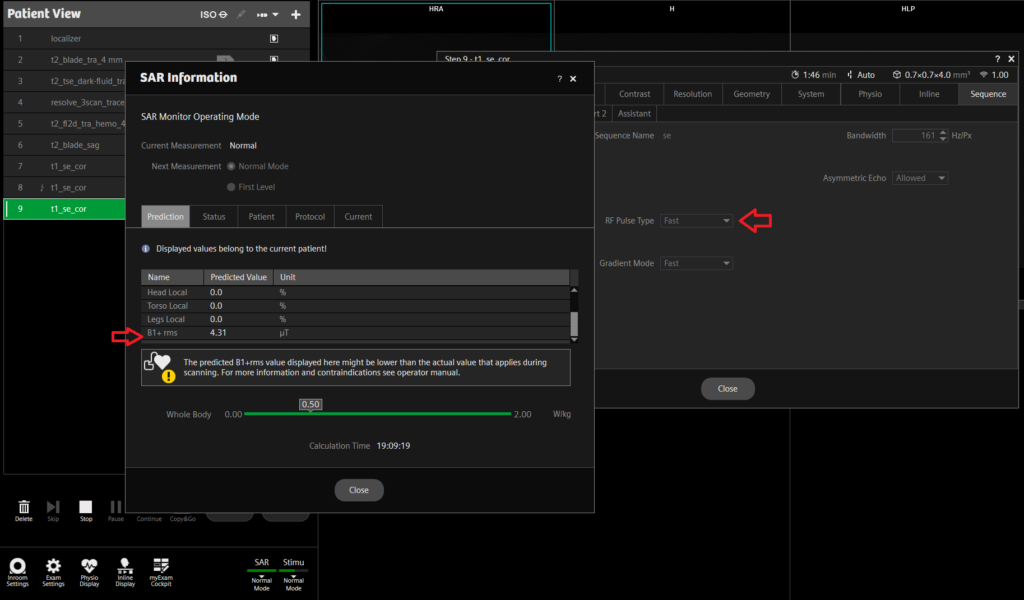Click the pencil edit icon in Patient View
Screen dimensions: 1024x600
(x=241, y=14)
